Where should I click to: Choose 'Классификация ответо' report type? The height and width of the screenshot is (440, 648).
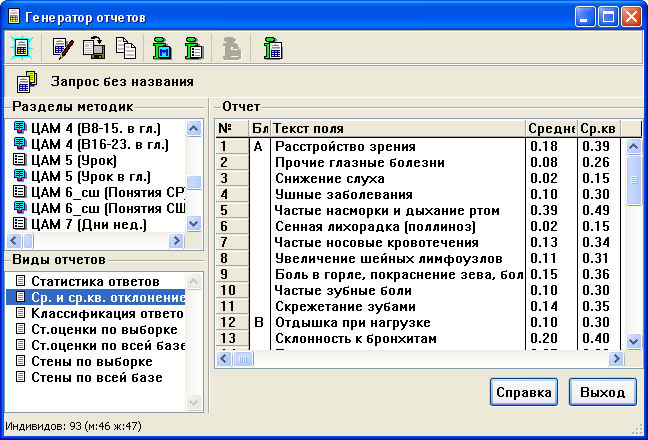[95, 314]
